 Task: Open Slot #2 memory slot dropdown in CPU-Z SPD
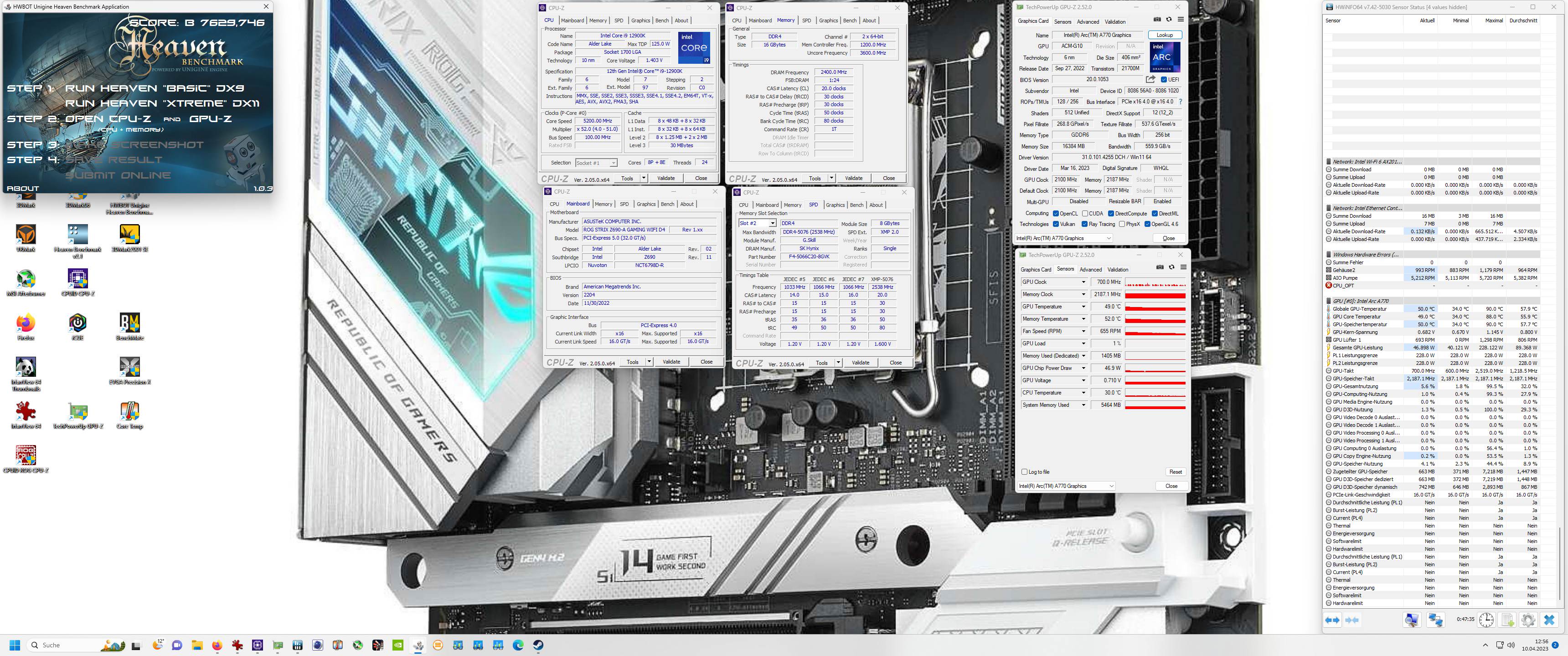(x=758, y=223)
